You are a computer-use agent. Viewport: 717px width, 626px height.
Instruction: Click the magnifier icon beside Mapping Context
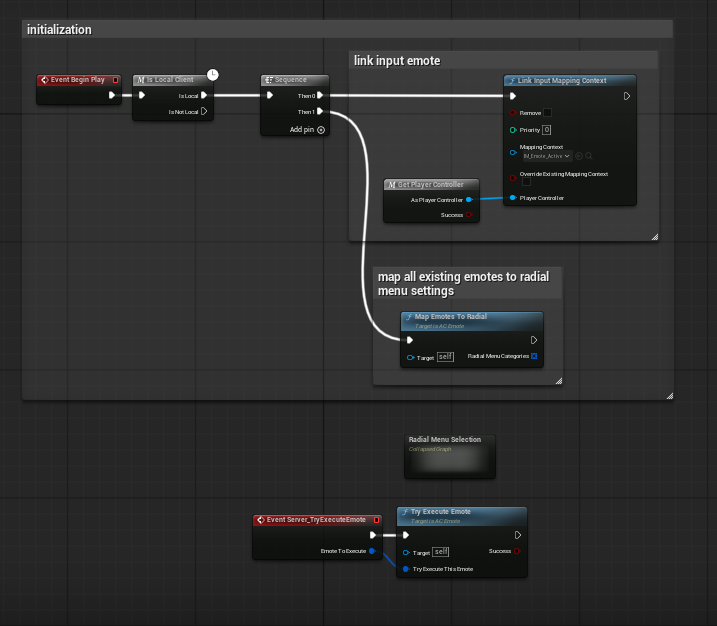pos(591,156)
